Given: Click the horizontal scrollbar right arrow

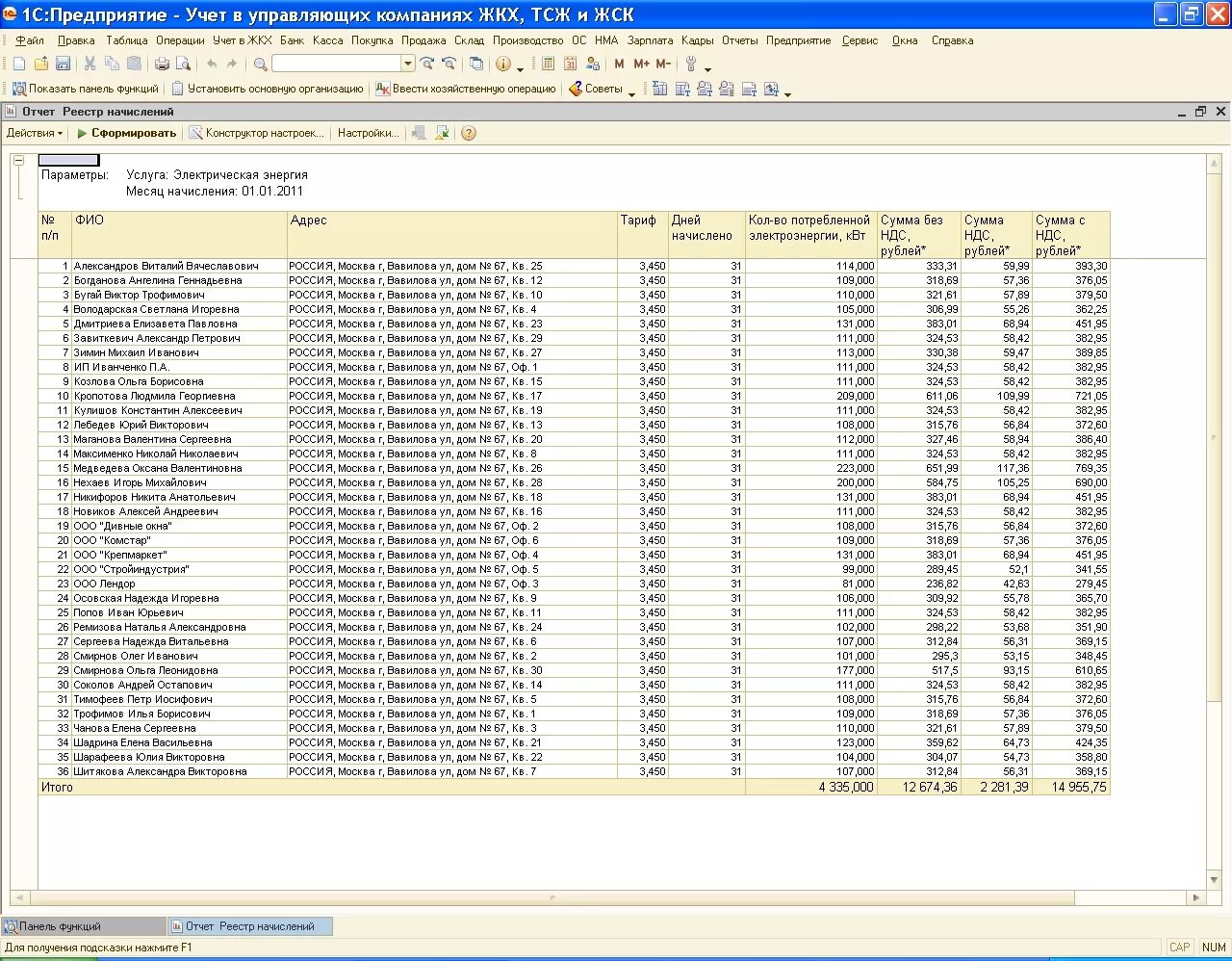Looking at the screenshot, I should [x=1196, y=897].
